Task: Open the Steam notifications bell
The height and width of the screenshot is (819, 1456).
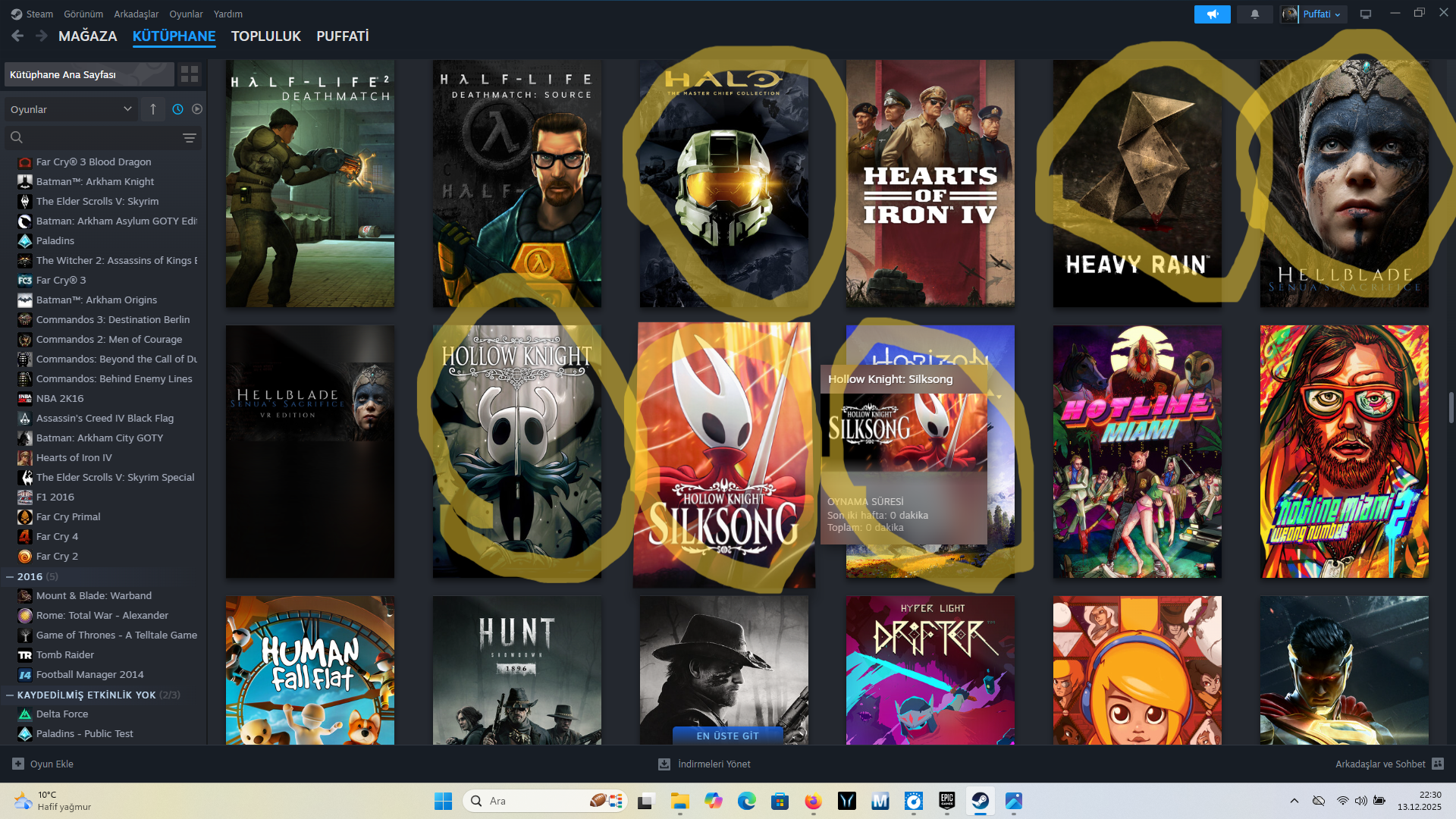Action: [1255, 14]
